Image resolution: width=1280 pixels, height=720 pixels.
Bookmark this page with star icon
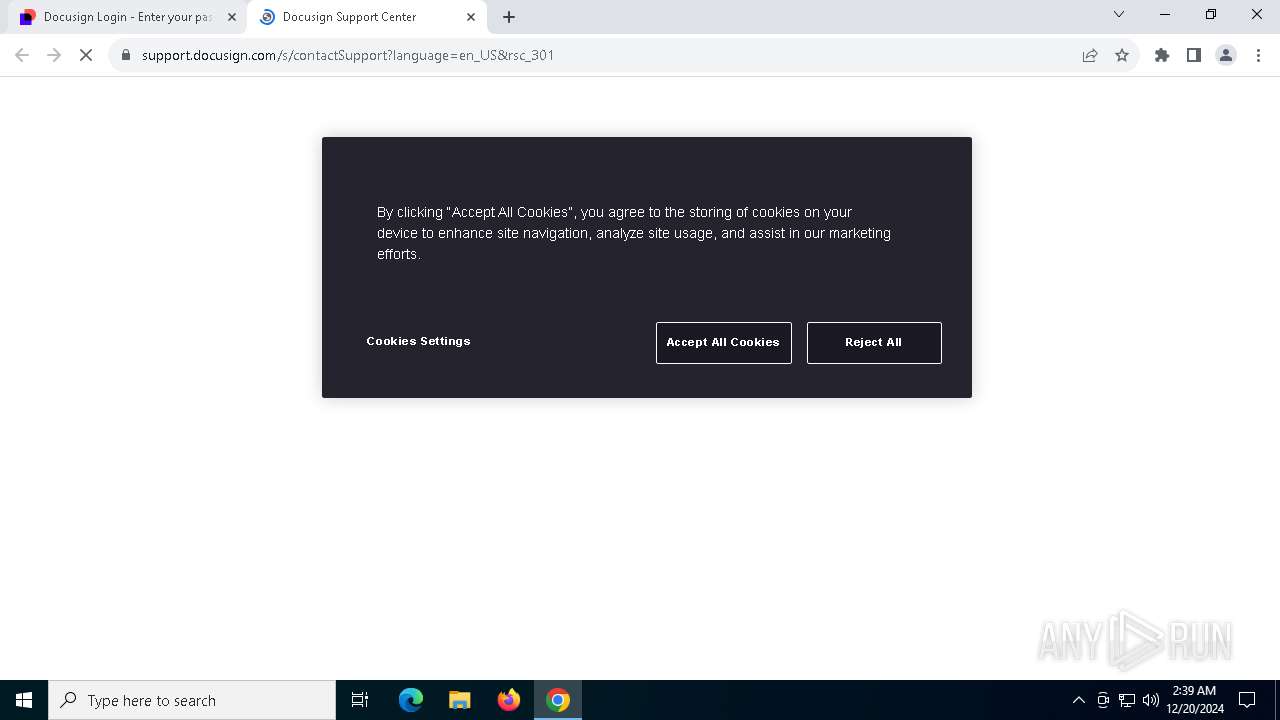1122,55
